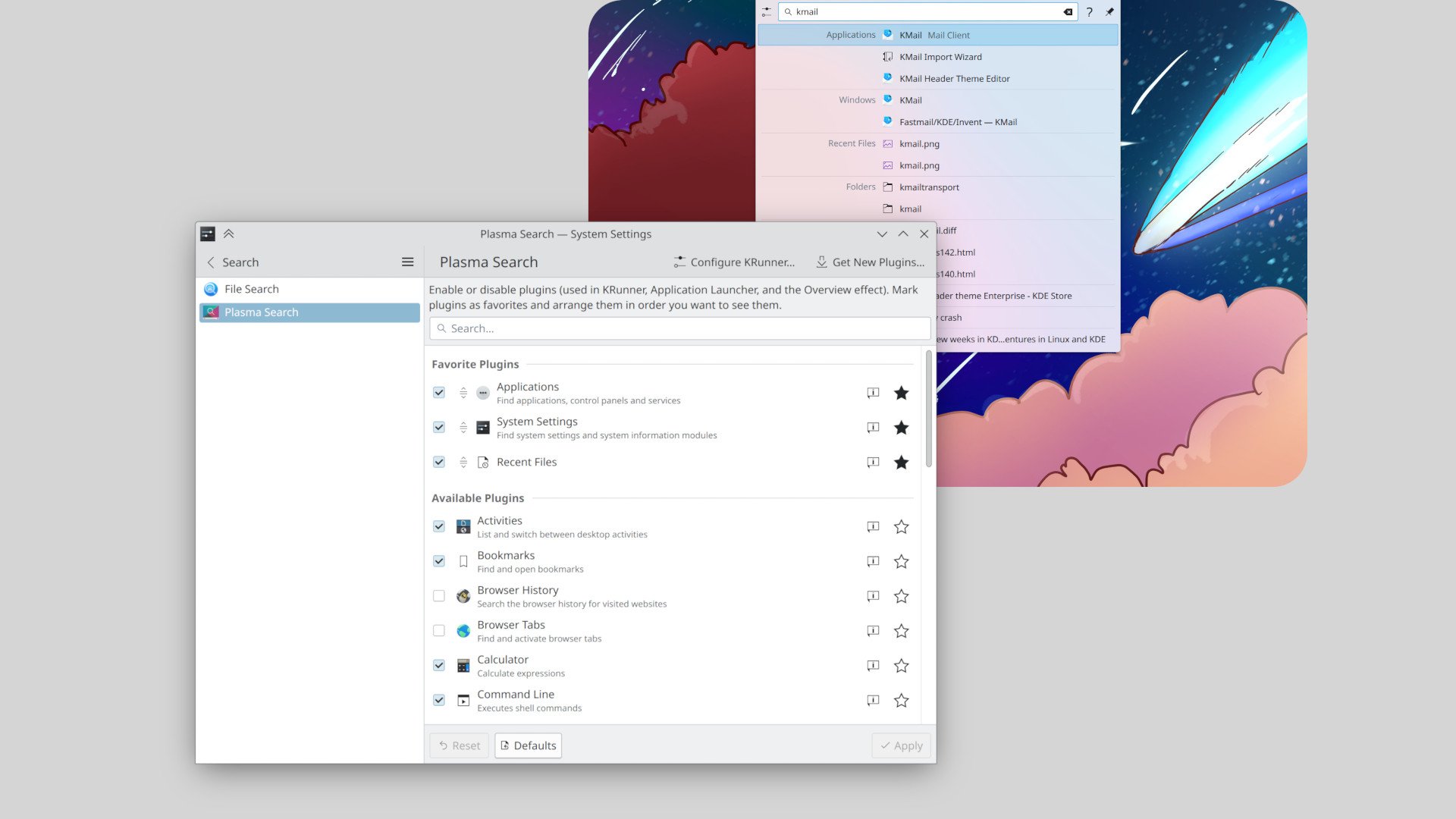Uncheck the Bookmarks plugin
This screenshot has height=819, width=1456.
439,562
